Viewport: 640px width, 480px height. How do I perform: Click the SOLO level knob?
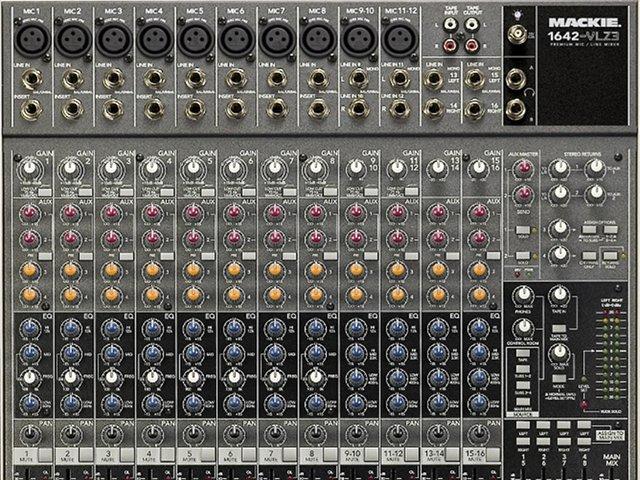click(559, 353)
